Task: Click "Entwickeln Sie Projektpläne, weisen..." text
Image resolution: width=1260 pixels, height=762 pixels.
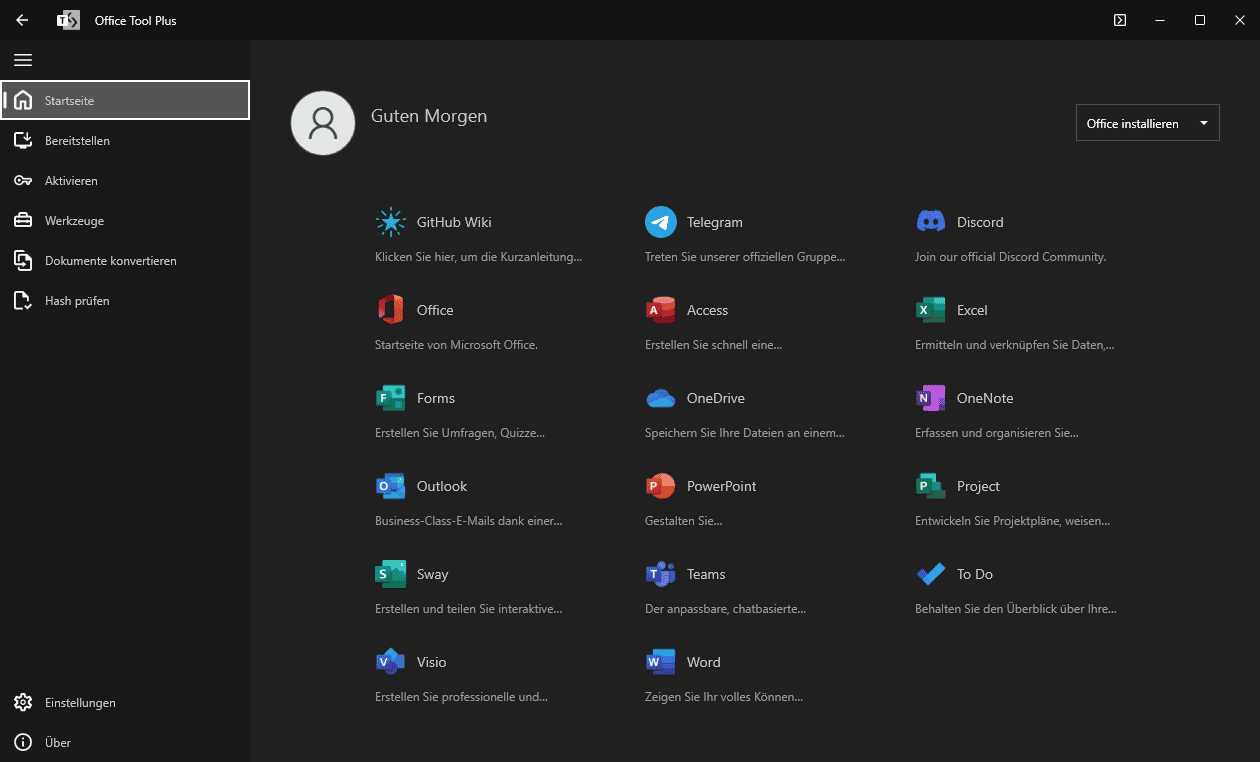Action: tap(1012, 521)
